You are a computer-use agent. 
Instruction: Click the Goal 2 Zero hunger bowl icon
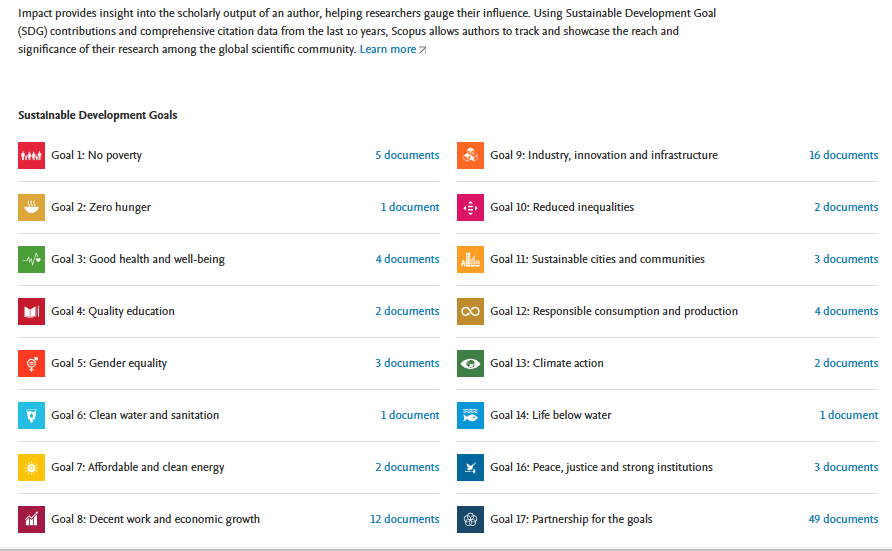31,208
